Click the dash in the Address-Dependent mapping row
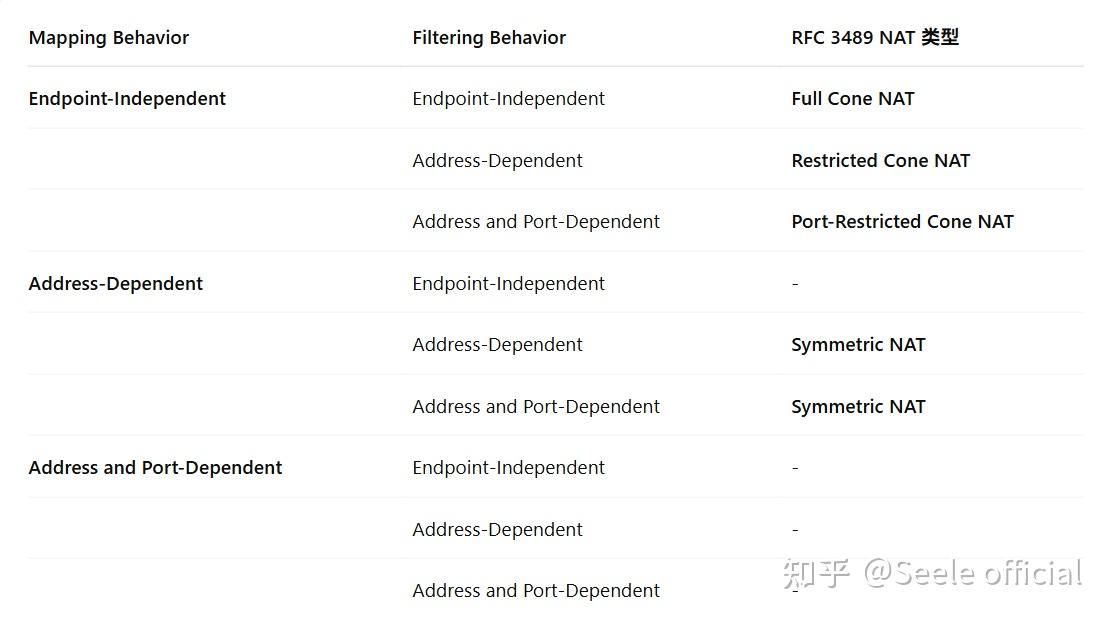The width and height of the screenshot is (1111, 620). (795, 284)
